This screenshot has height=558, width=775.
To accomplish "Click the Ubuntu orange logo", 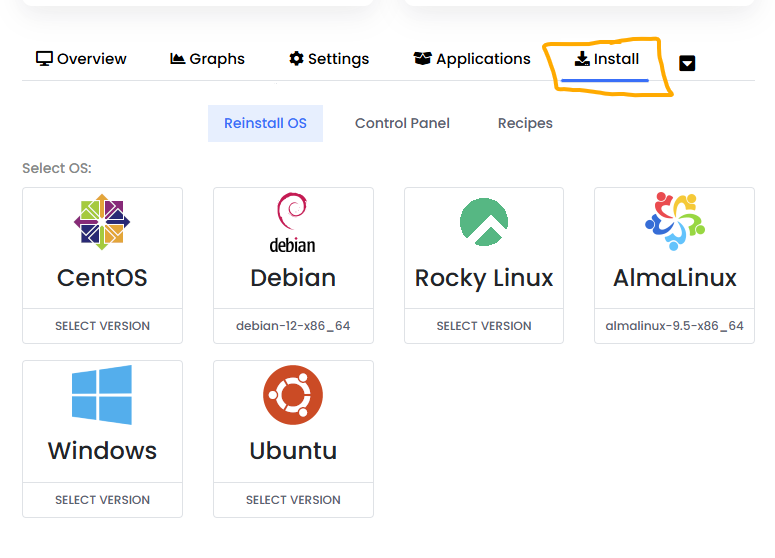I will 293,395.
